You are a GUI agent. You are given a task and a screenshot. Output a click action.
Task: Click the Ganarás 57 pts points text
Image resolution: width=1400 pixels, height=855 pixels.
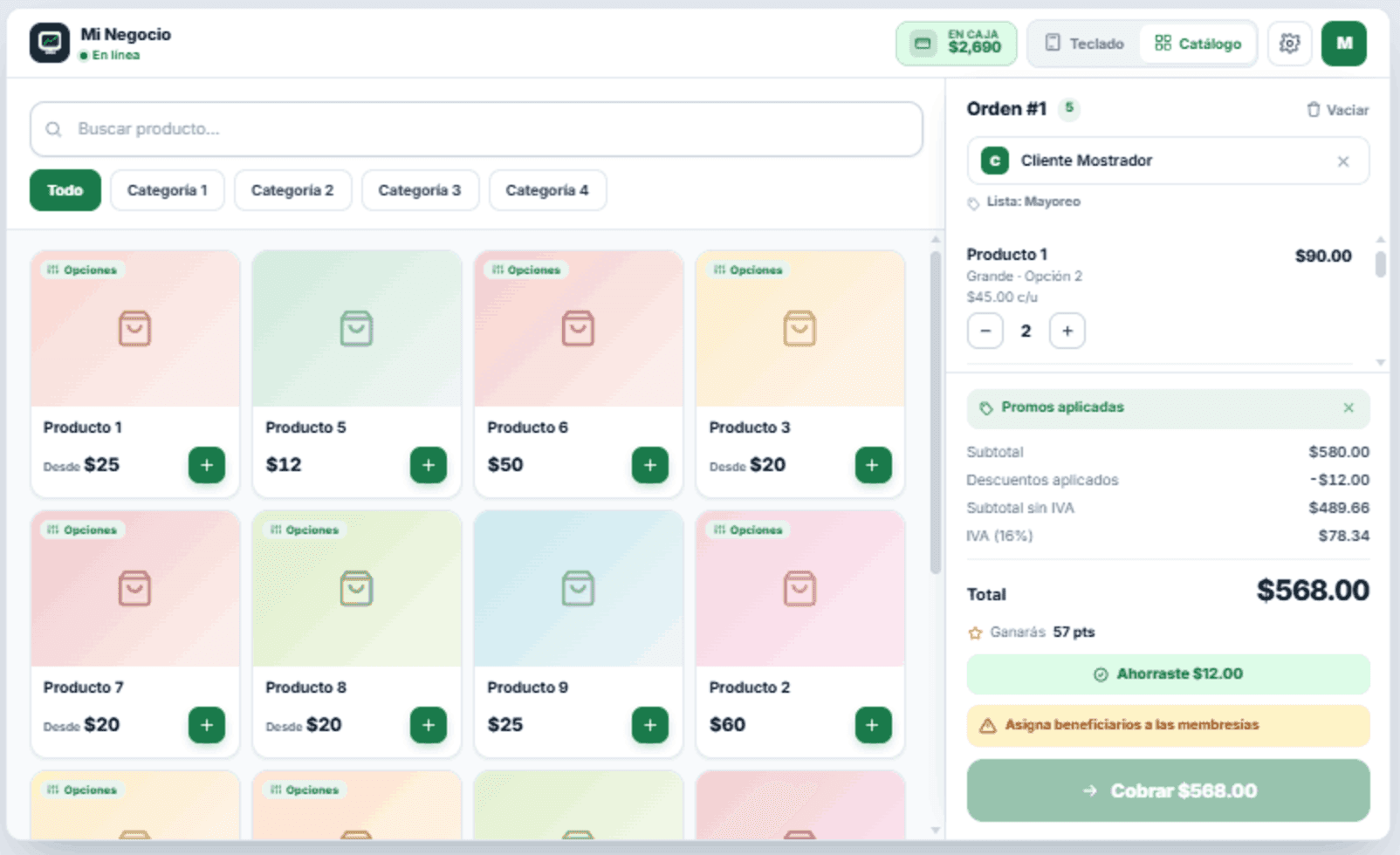pos(1032,633)
